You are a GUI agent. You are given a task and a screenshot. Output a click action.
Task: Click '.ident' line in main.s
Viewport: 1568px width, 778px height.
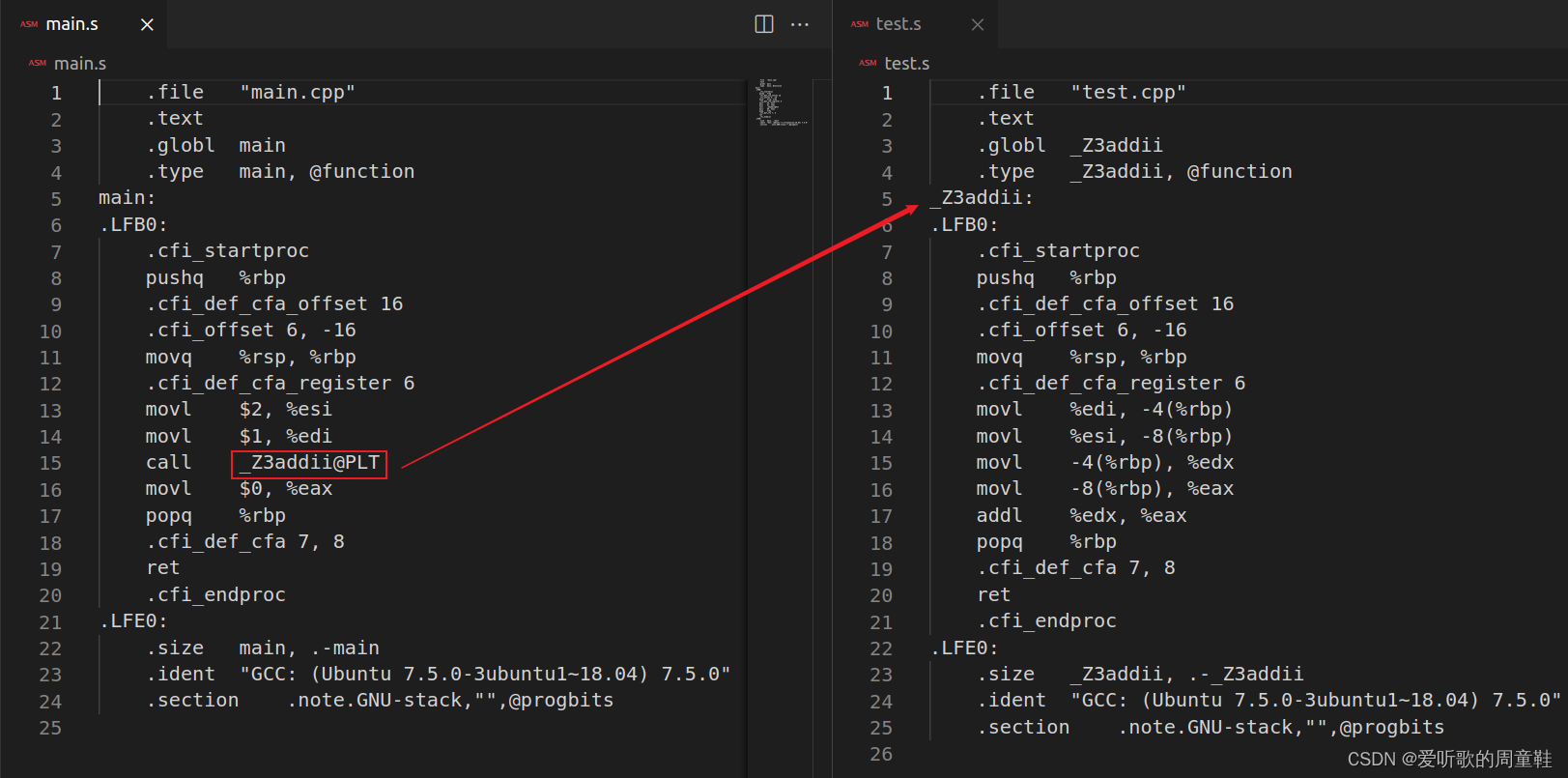pos(439,674)
